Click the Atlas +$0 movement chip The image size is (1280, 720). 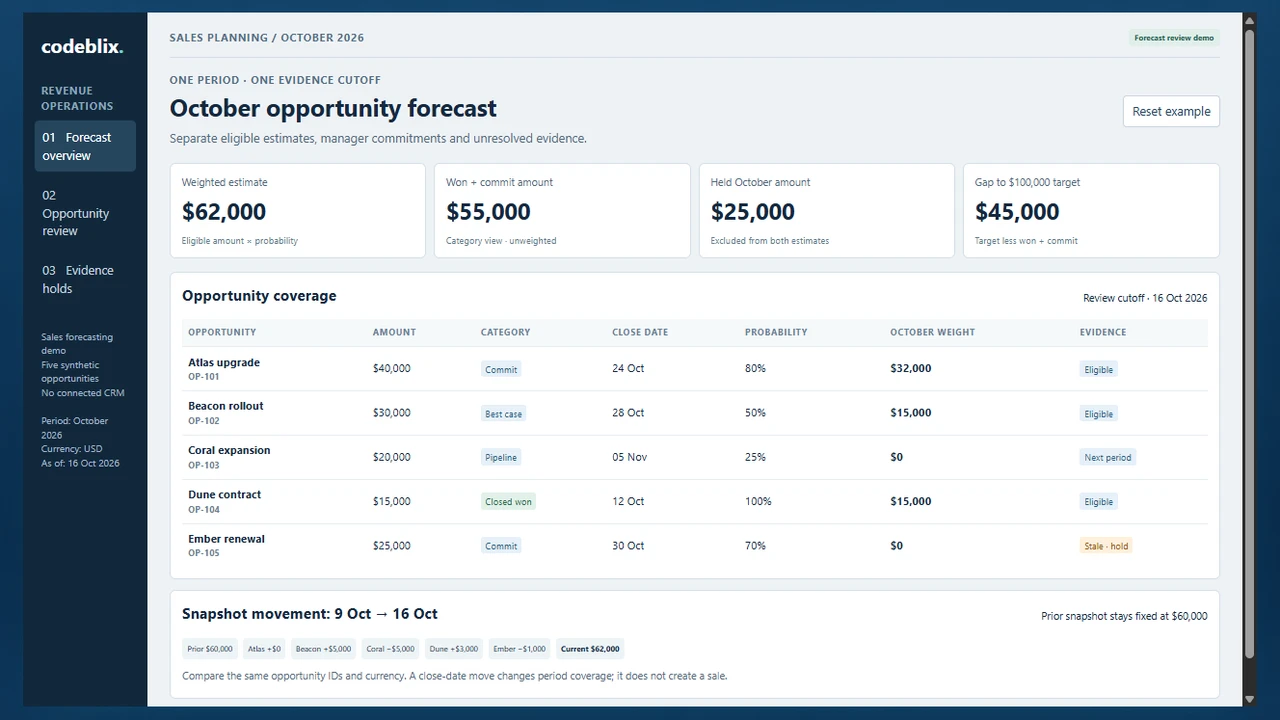[x=264, y=649]
